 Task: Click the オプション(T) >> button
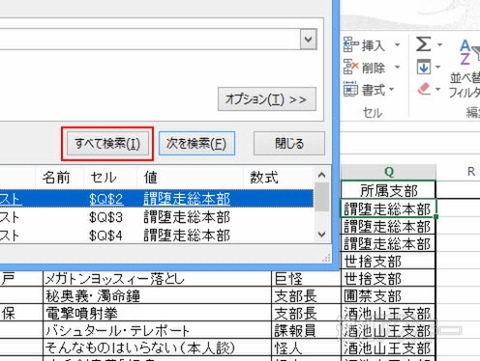click(267, 99)
